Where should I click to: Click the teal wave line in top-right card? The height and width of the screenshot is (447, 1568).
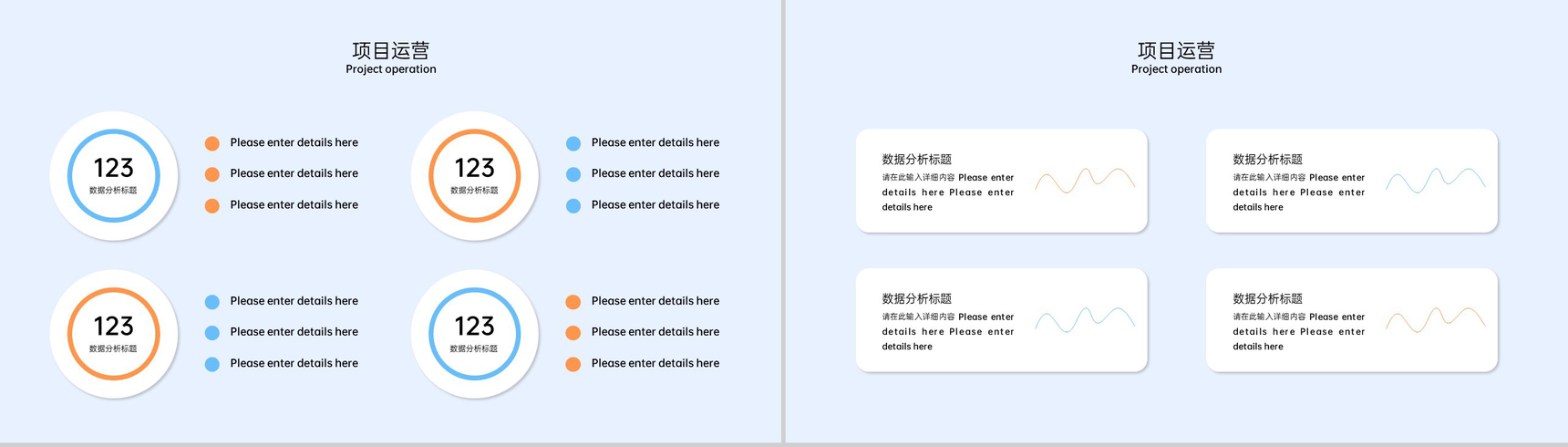tap(1436, 180)
